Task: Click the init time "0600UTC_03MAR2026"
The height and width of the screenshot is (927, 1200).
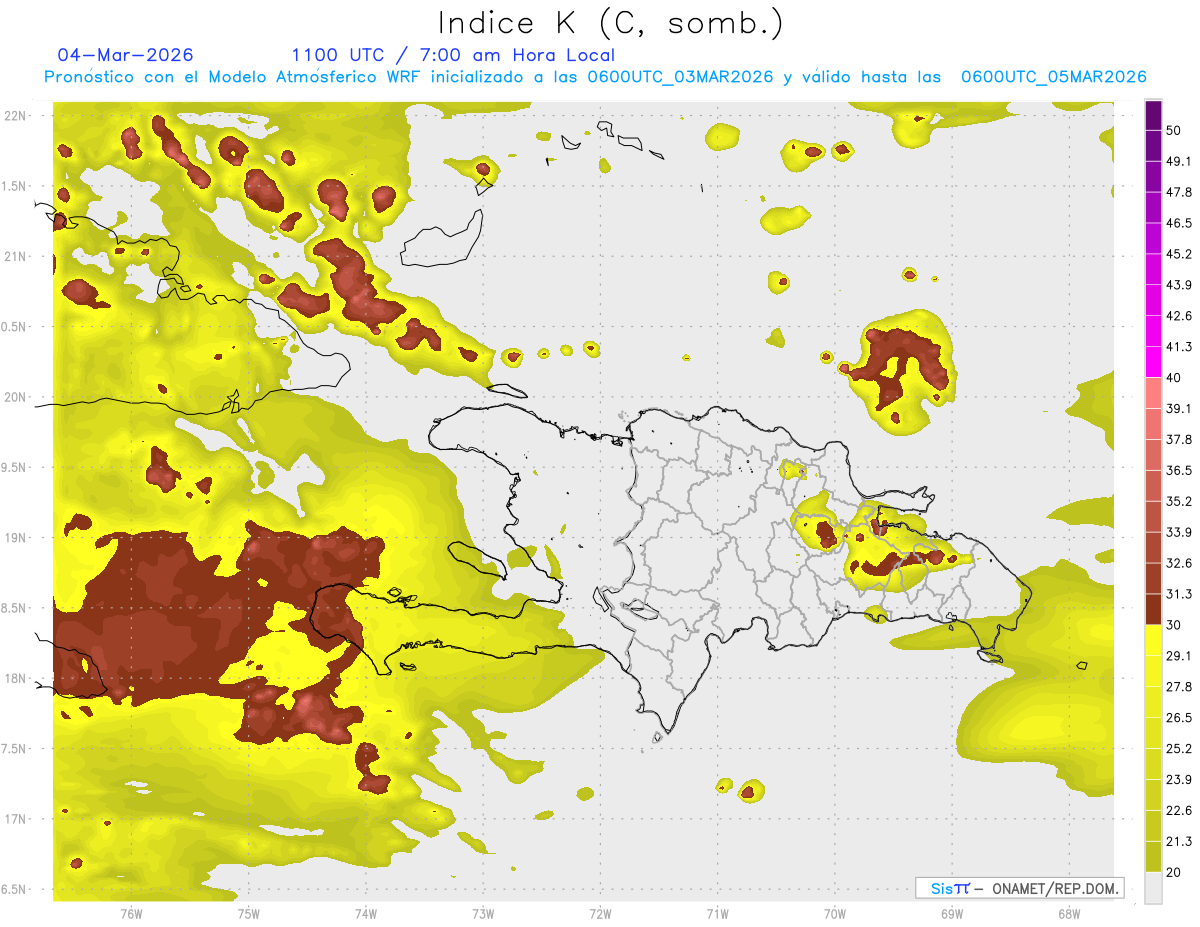Action: pos(680,77)
